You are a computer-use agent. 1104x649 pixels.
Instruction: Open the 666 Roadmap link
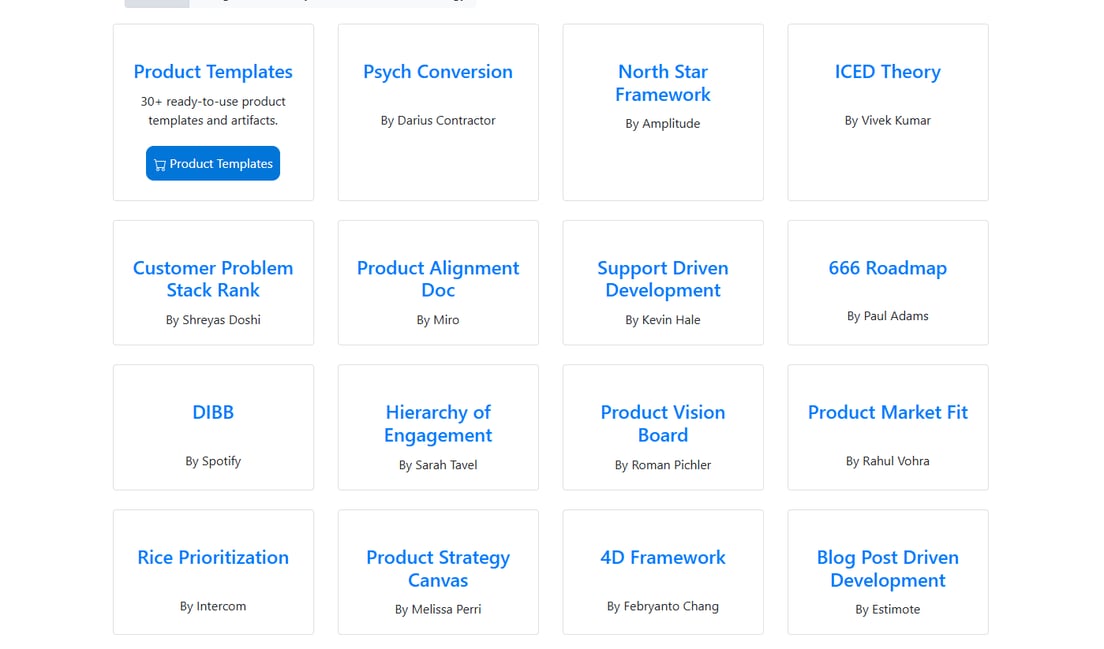888,268
